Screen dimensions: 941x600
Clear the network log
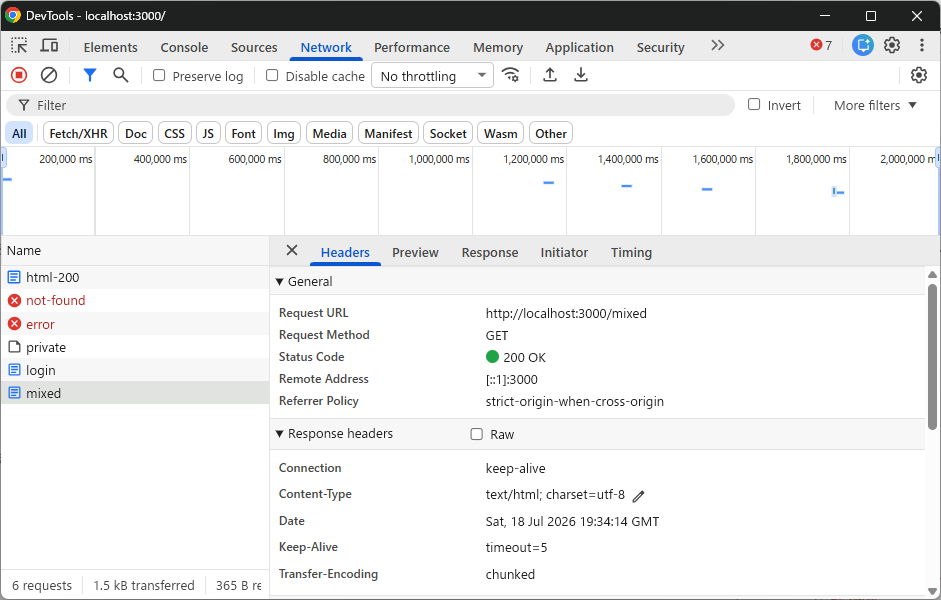coord(49,75)
